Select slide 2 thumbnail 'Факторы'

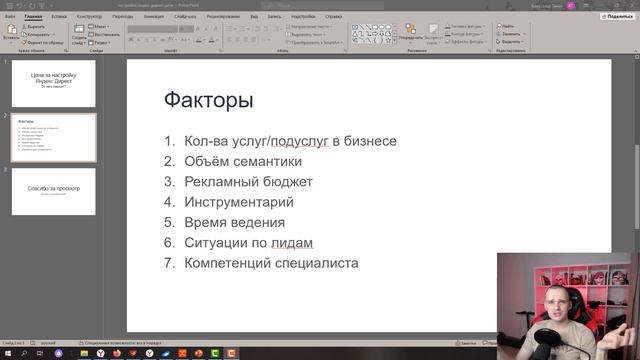pyautogui.click(x=53, y=138)
